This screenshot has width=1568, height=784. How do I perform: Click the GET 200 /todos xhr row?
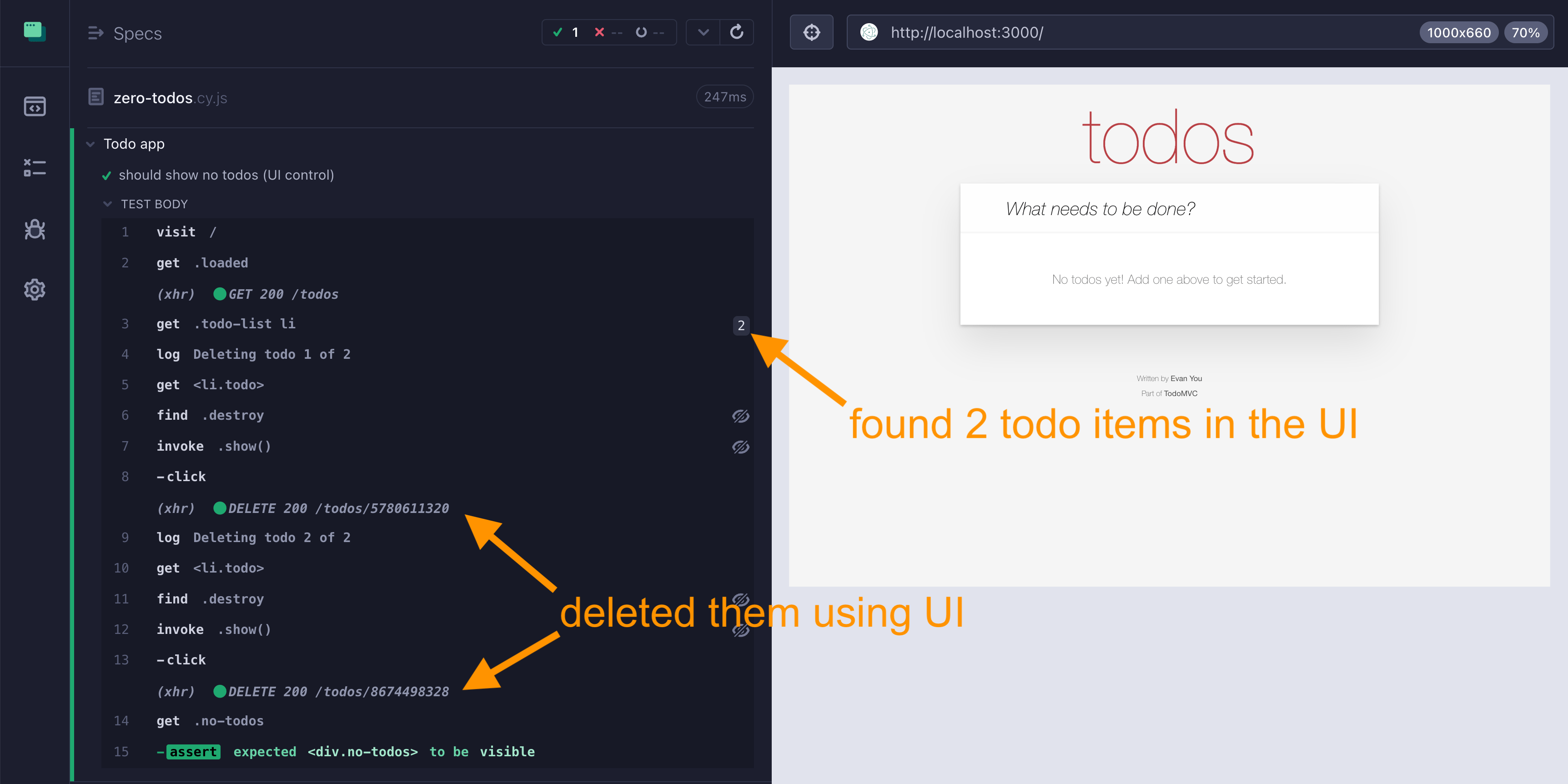(x=427, y=294)
